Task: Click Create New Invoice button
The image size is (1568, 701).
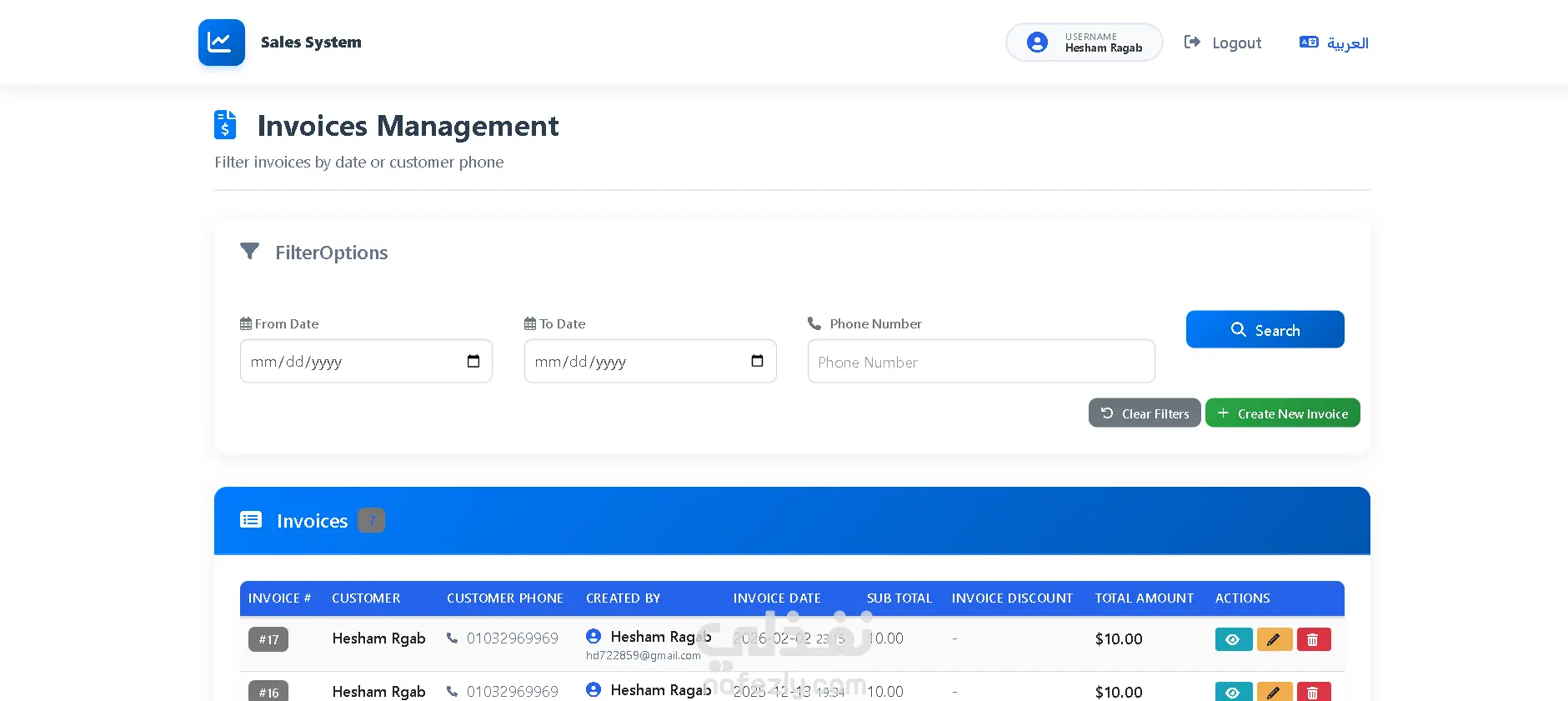Action: click(x=1283, y=413)
